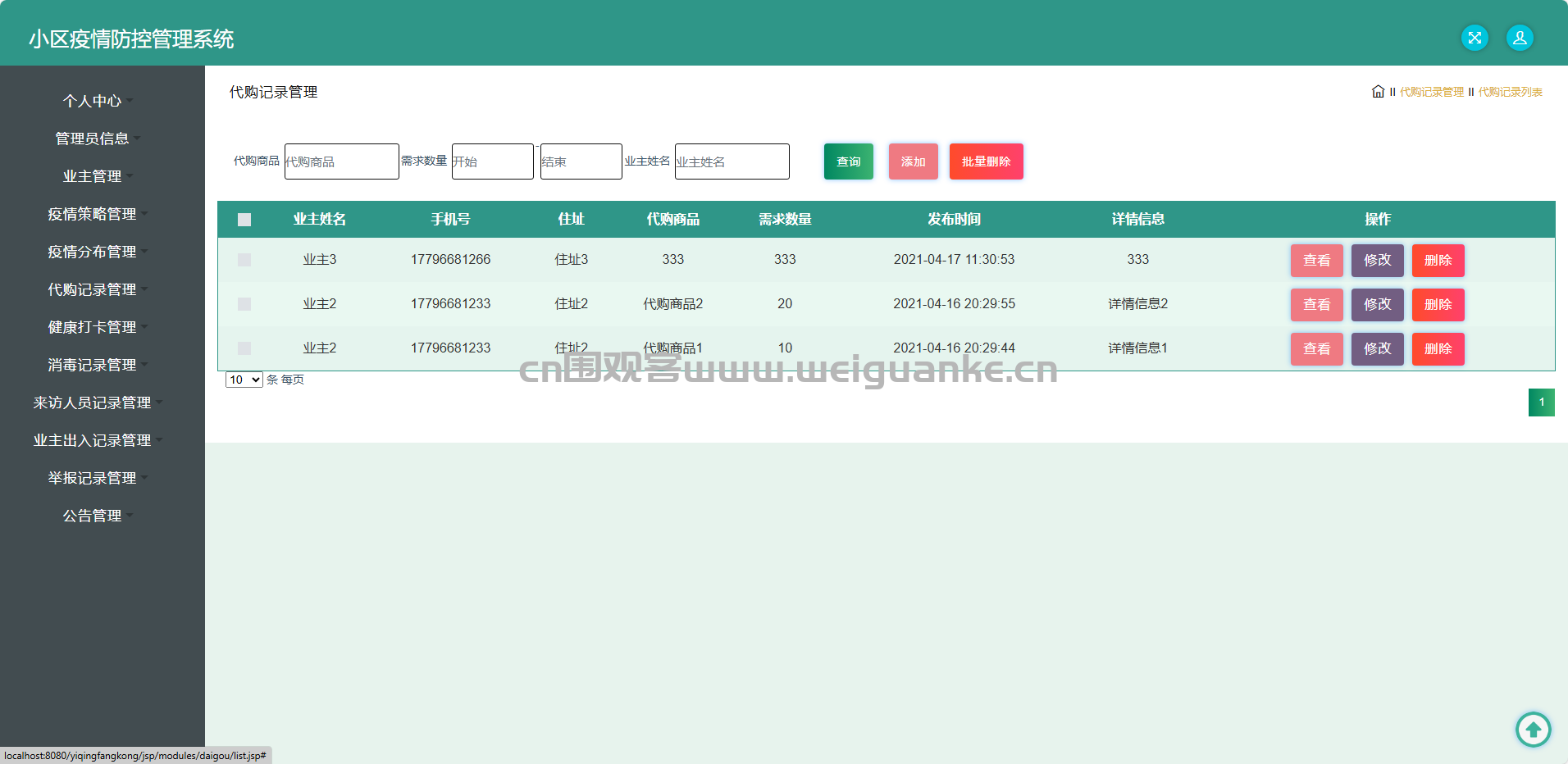Click the 业主姓名 column header
Viewport: 1568px width, 764px height.
click(320, 219)
